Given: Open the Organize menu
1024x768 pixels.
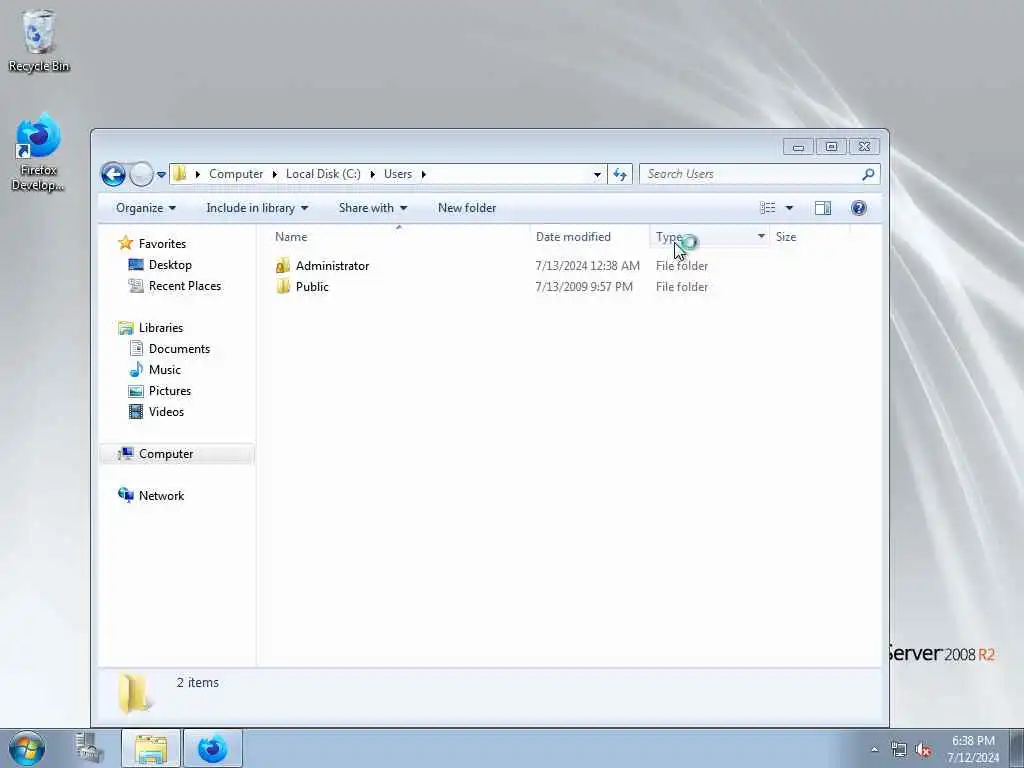Looking at the screenshot, I should (146, 208).
